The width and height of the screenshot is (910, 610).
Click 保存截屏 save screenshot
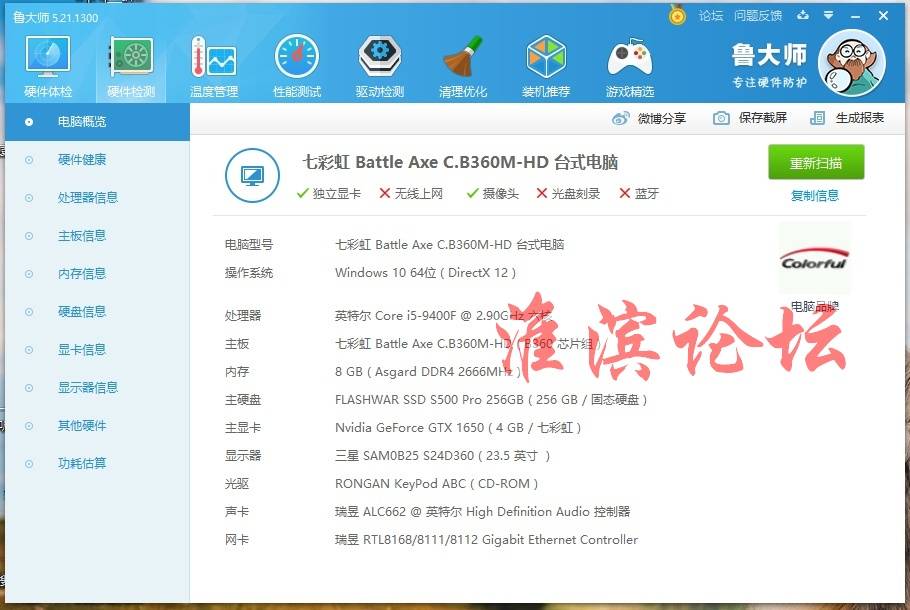[x=750, y=118]
